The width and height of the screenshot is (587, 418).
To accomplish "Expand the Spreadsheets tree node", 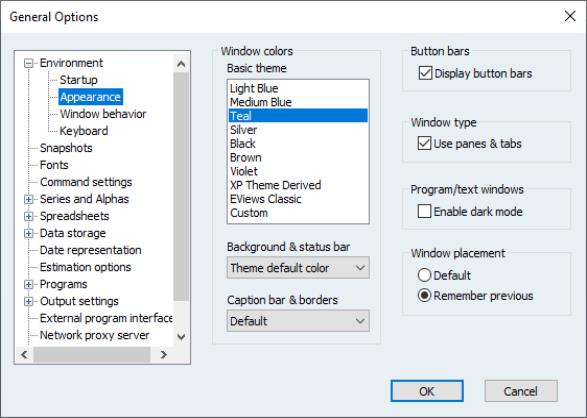I will tap(28, 216).
